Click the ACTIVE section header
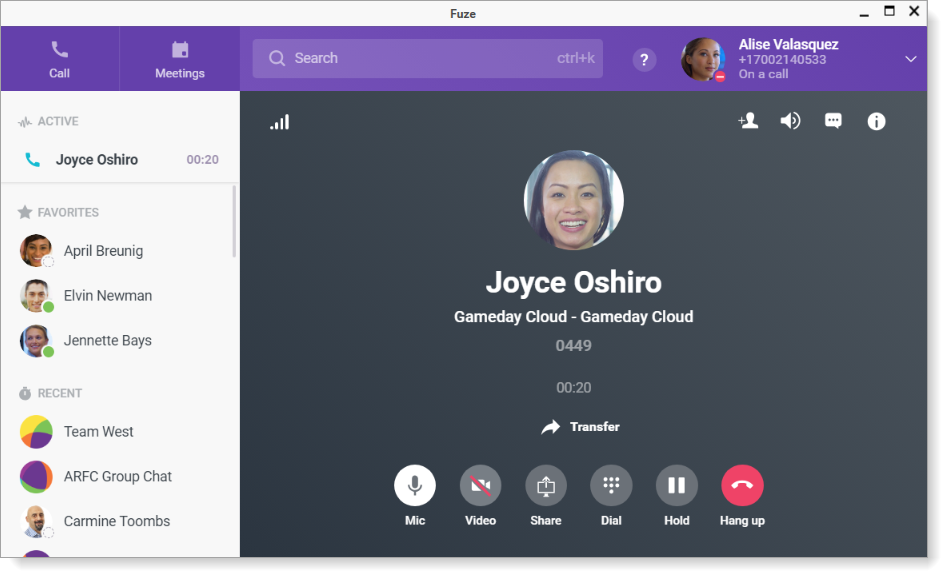Image resolution: width=950 pixels, height=580 pixels. (48, 121)
